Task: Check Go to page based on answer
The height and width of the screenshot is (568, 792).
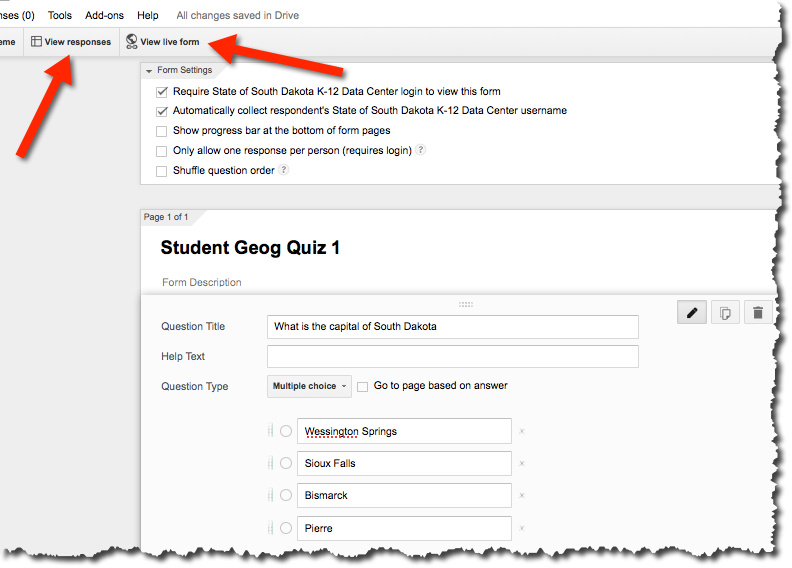Action: pyautogui.click(x=362, y=387)
